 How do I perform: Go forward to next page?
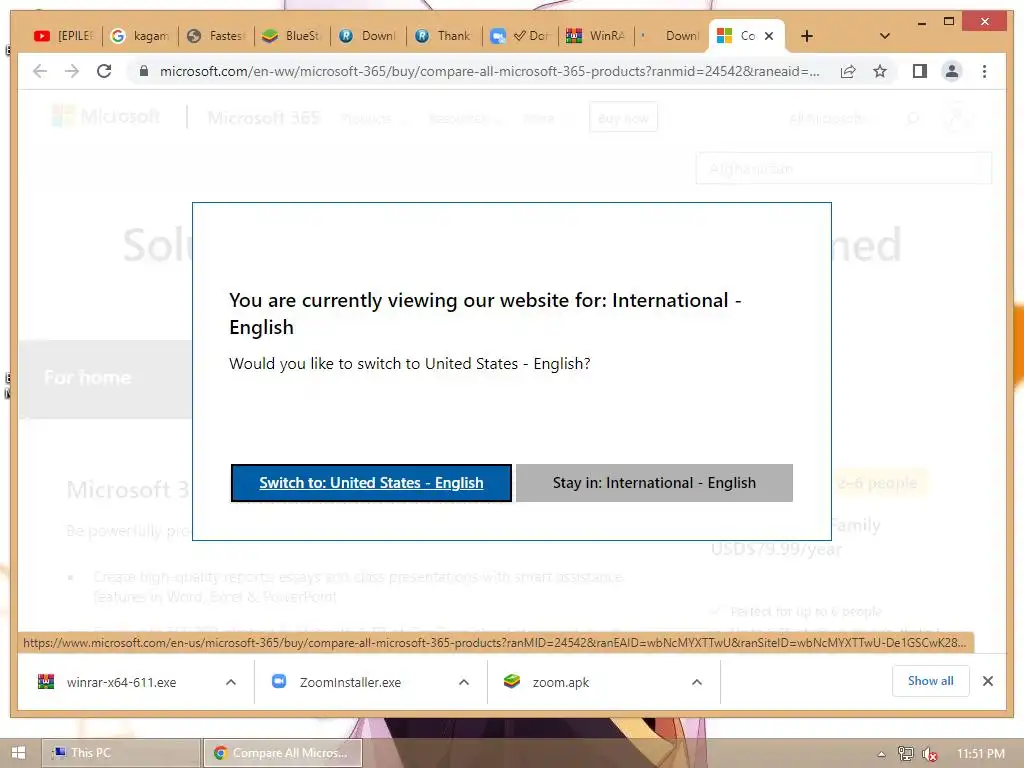click(72, 71)
